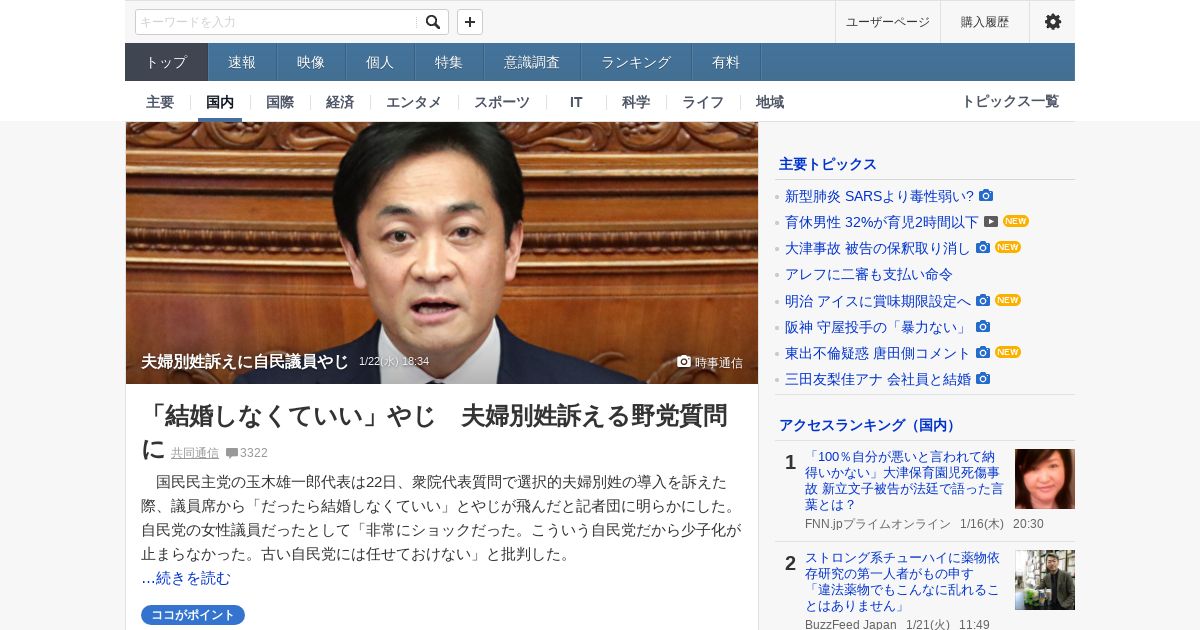Open 大津事故 被告の保釈取り消し topic
Screen dimensions: 1200x630
878,248
